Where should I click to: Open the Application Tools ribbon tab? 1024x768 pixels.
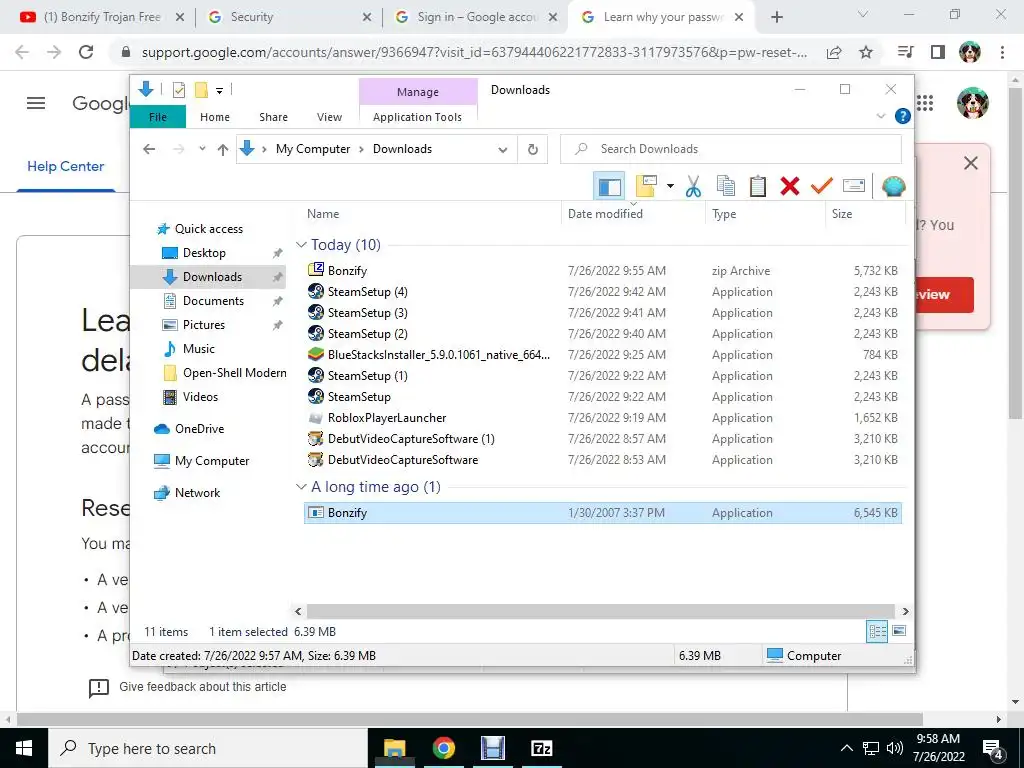(x=417, y=117)
